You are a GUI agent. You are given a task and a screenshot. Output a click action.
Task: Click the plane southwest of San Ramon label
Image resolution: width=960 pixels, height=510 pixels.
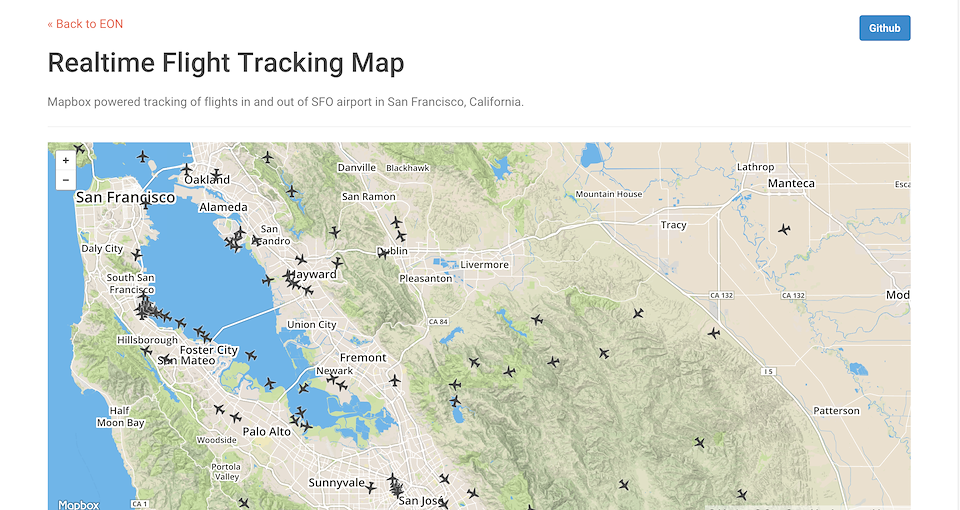(x=335, y=232)
